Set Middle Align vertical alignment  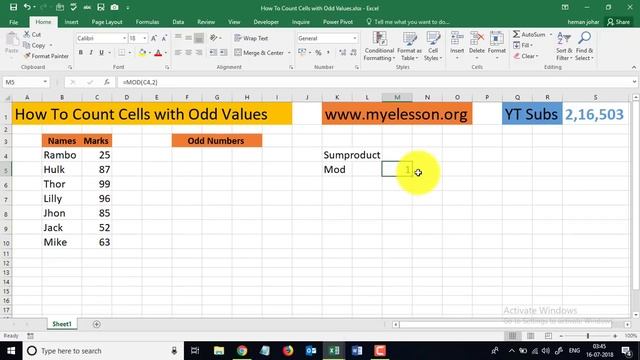(188, 38)
